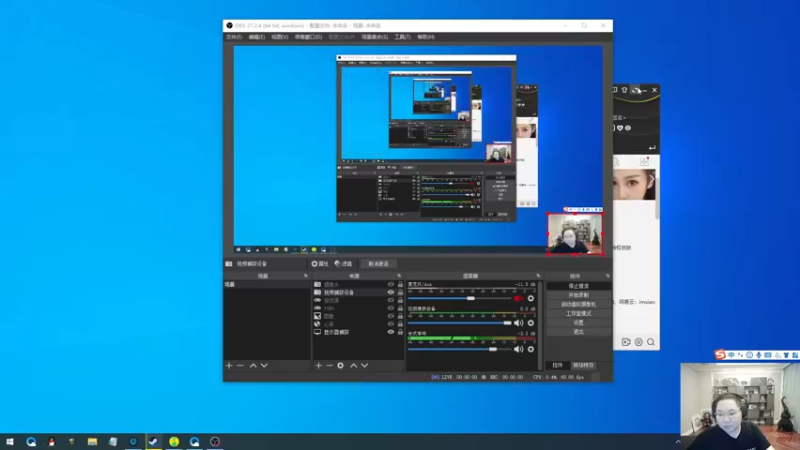Pop out the 场景 dock panel icon
Viewport: 800px width, 450px height.
tap(306, 276)
